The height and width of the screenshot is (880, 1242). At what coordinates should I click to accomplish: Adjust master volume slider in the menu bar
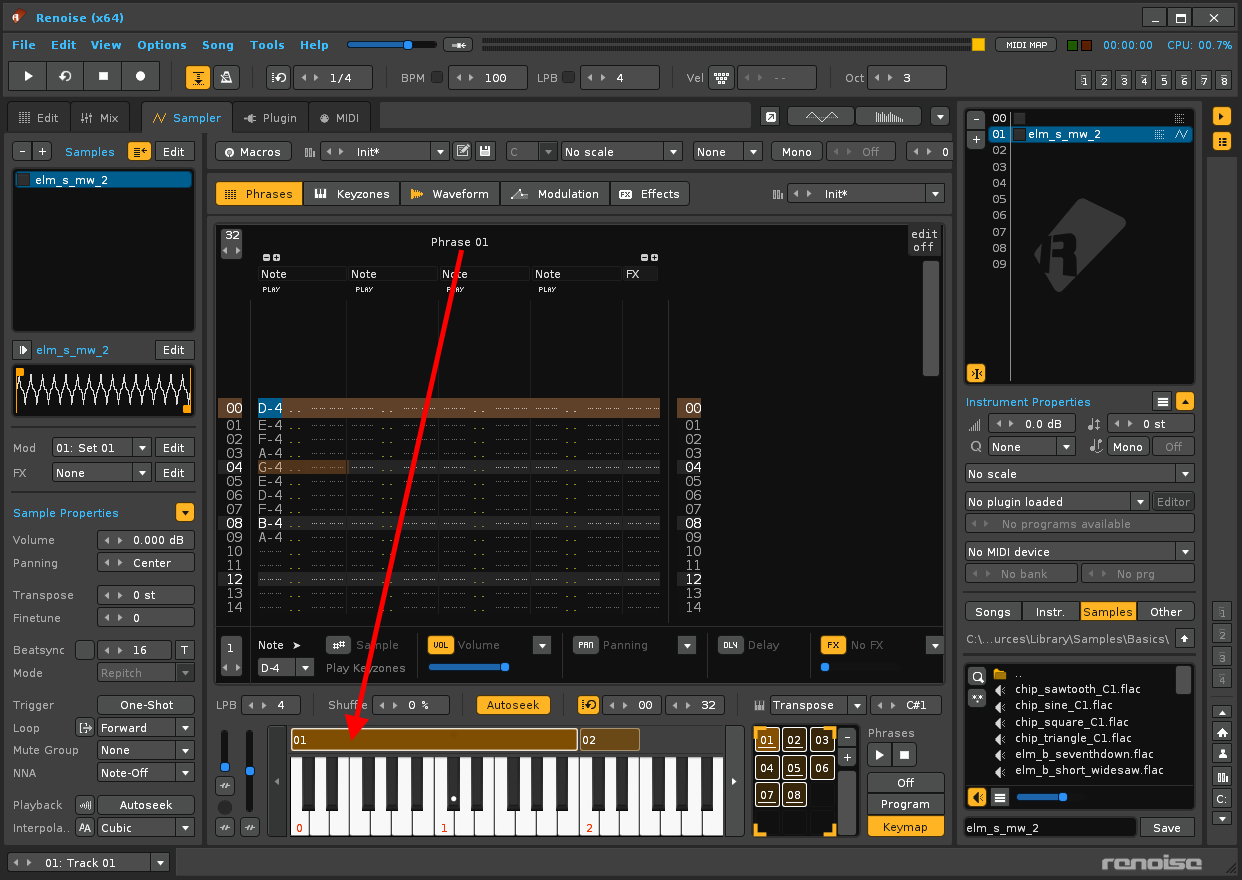click(x=391, y=45)
